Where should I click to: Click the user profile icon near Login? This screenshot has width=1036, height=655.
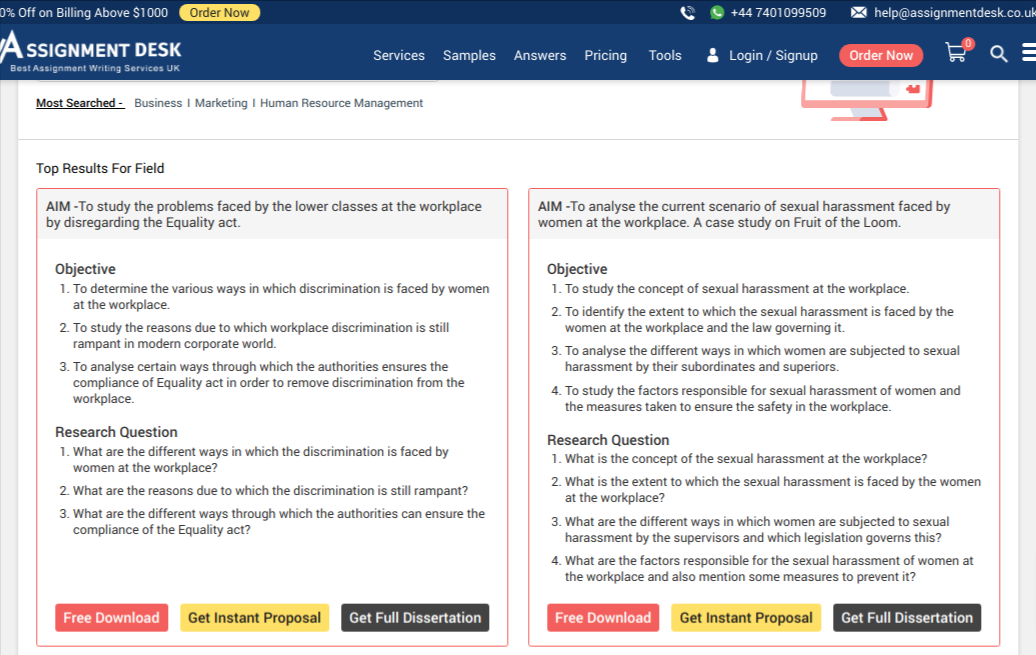click(x=712, y=55)
